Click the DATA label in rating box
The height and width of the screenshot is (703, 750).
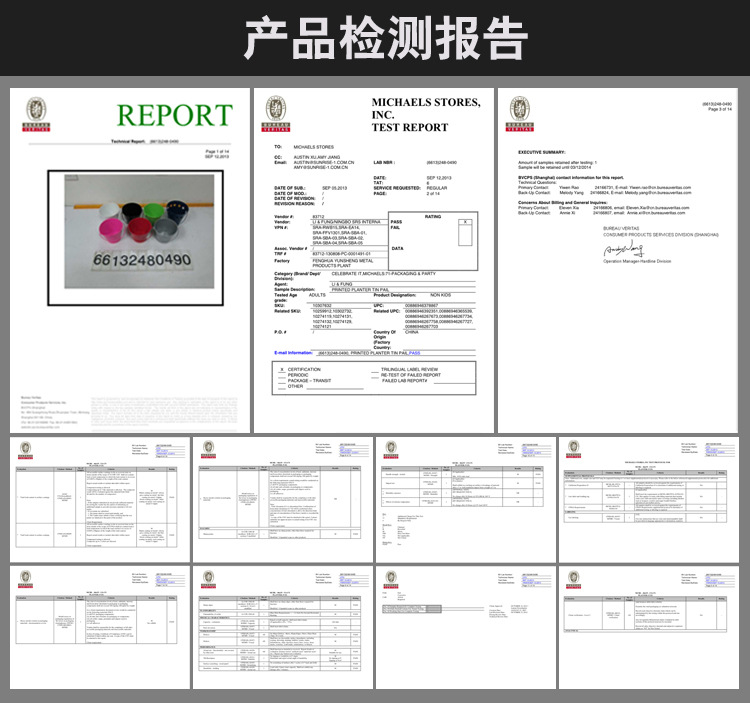pos(397,249)
